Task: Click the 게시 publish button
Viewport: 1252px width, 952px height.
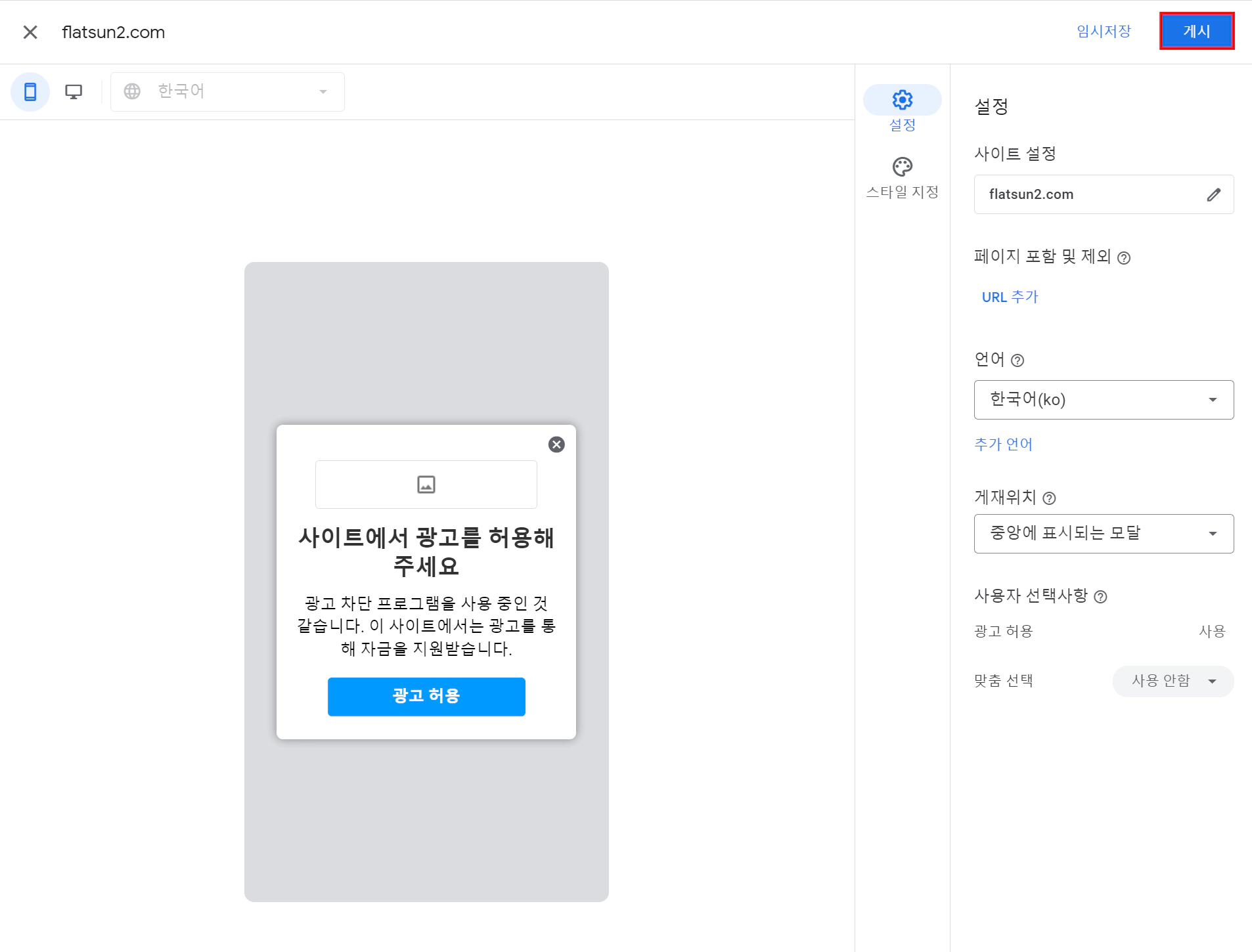Action: 1197,32
